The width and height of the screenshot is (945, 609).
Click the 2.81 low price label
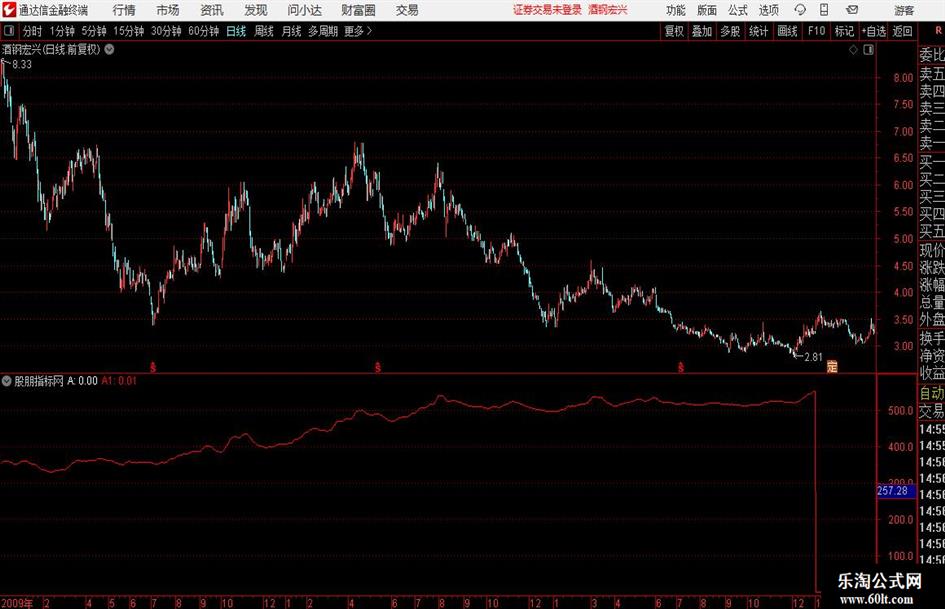813,357
